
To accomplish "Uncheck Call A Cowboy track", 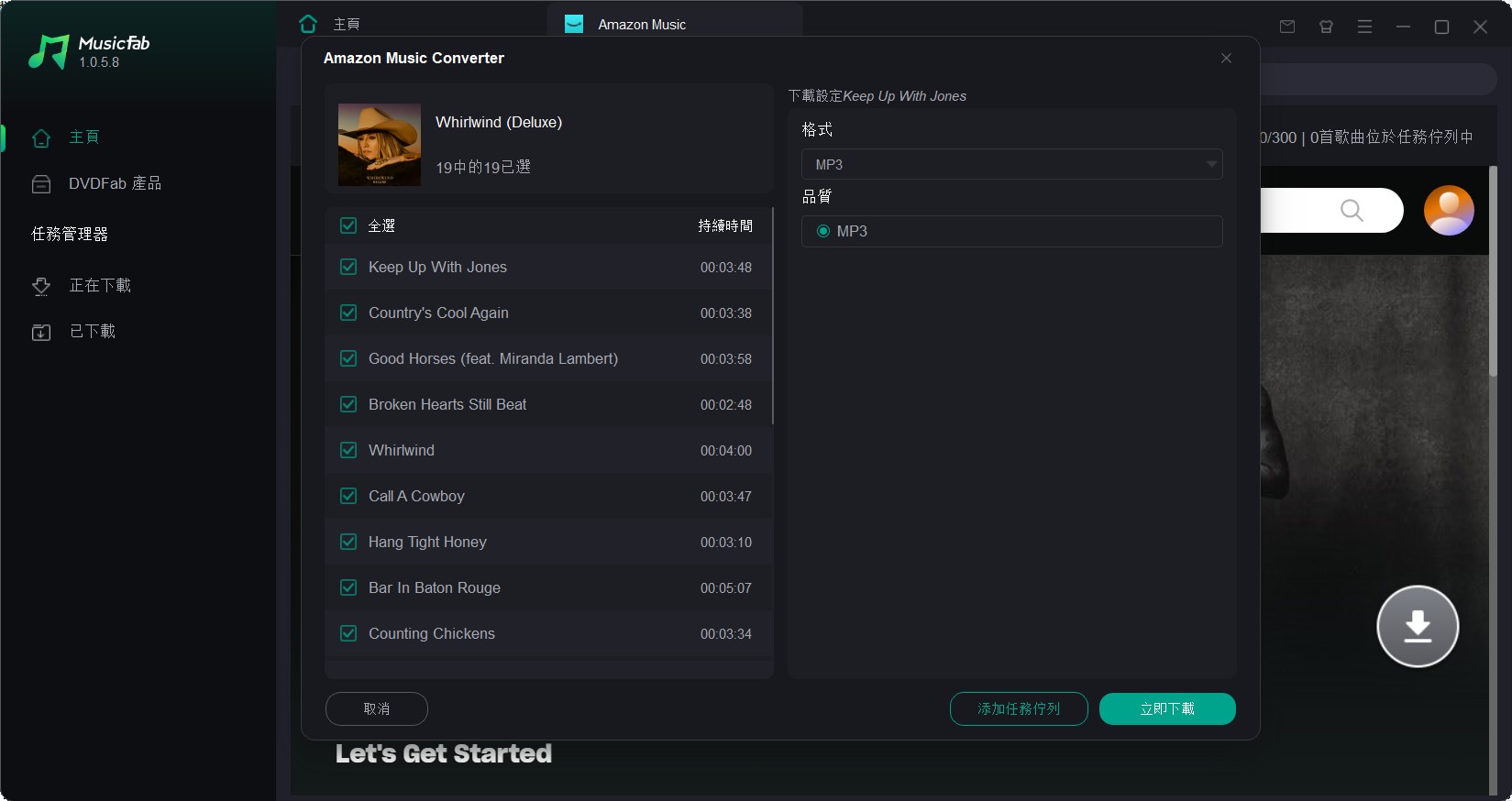I will [348, 496].
